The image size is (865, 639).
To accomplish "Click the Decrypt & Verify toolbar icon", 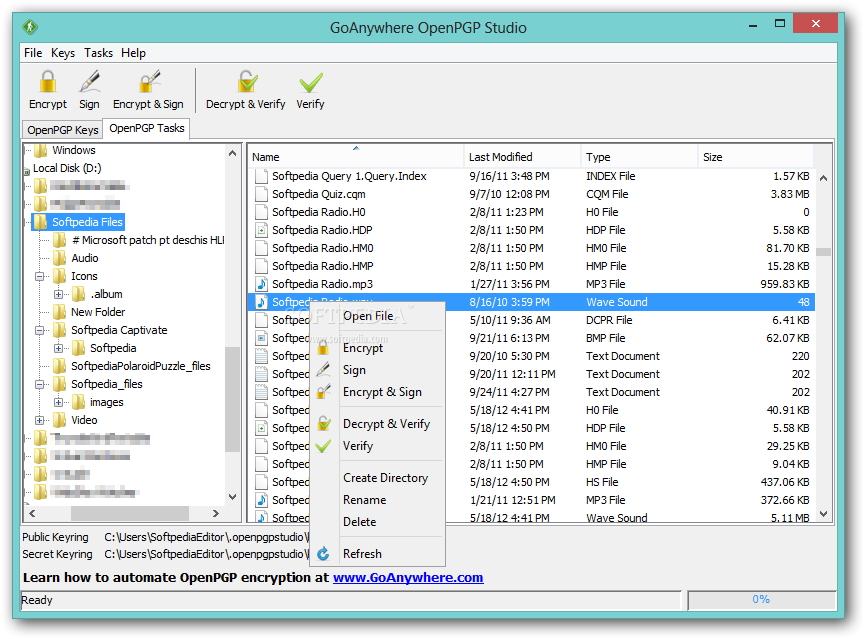I will pyautogui.click(x=247, y=82).
